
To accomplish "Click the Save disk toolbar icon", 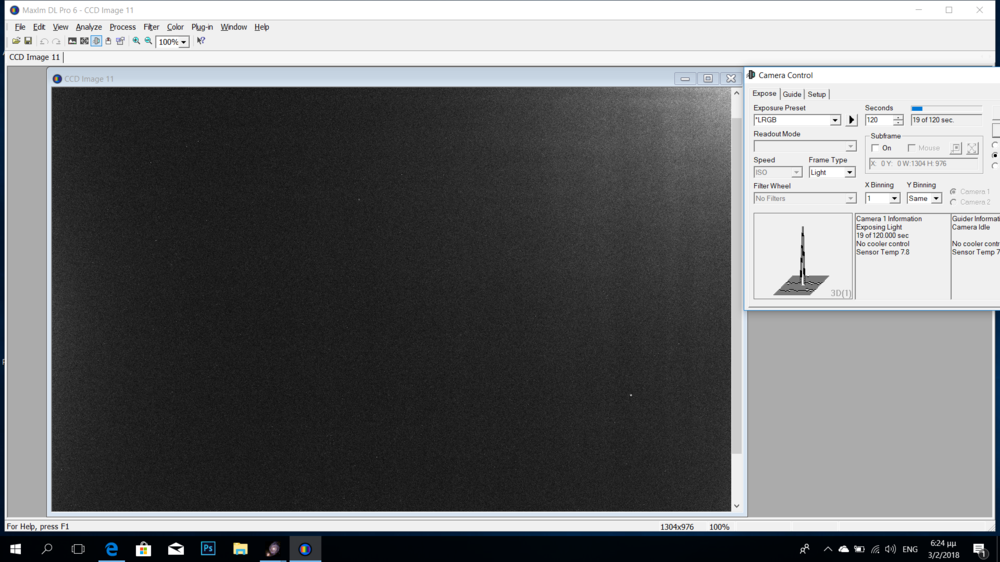I will (x=28, y=41).
